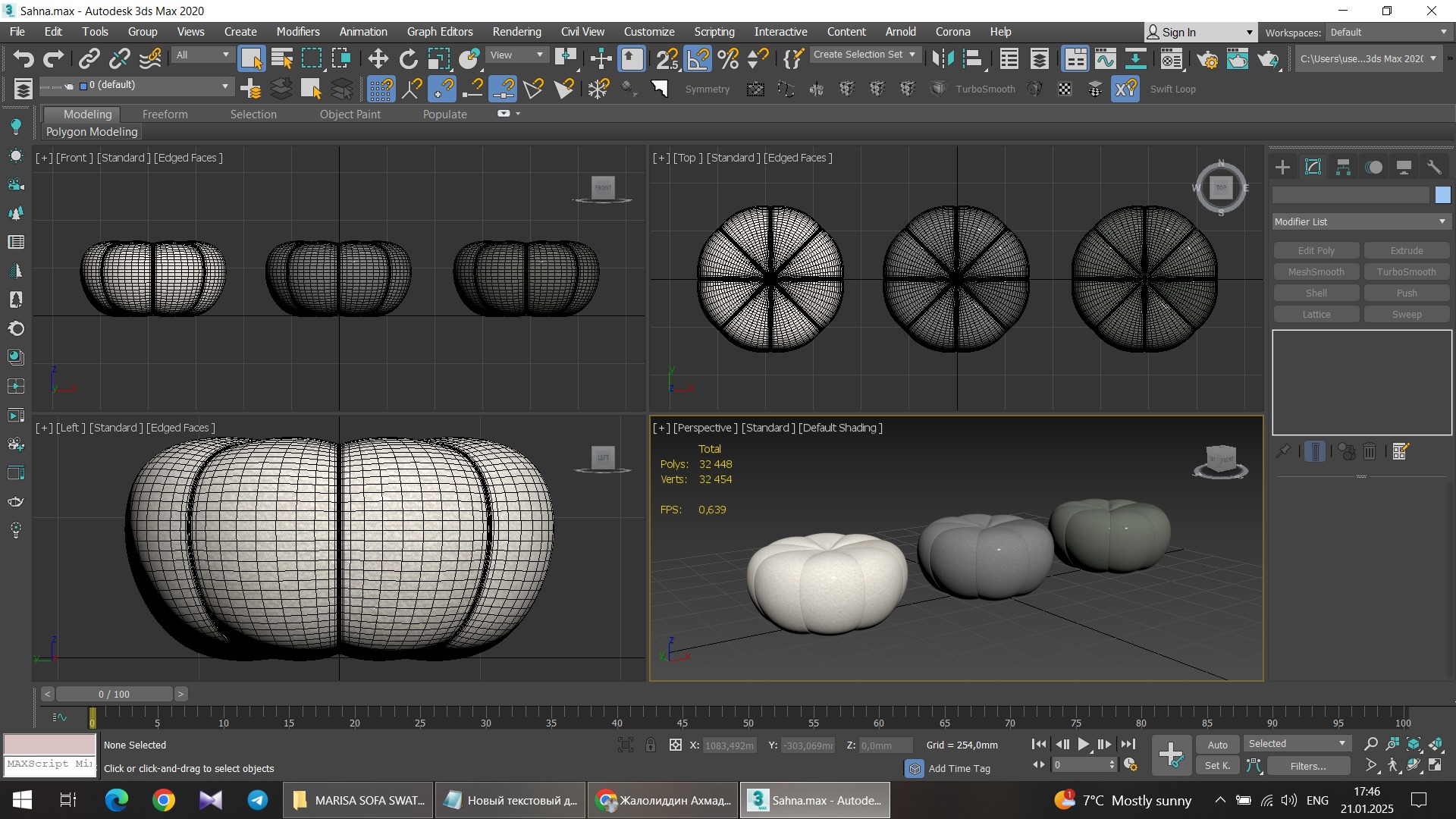The image size is (1456, 819).
Task: Choose the Select and Move tool
Action: (x=378, y=58)
